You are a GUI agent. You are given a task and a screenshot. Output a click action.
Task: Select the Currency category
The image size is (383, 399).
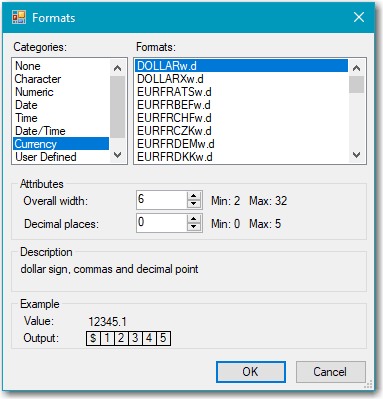click(x=61, y=144)
